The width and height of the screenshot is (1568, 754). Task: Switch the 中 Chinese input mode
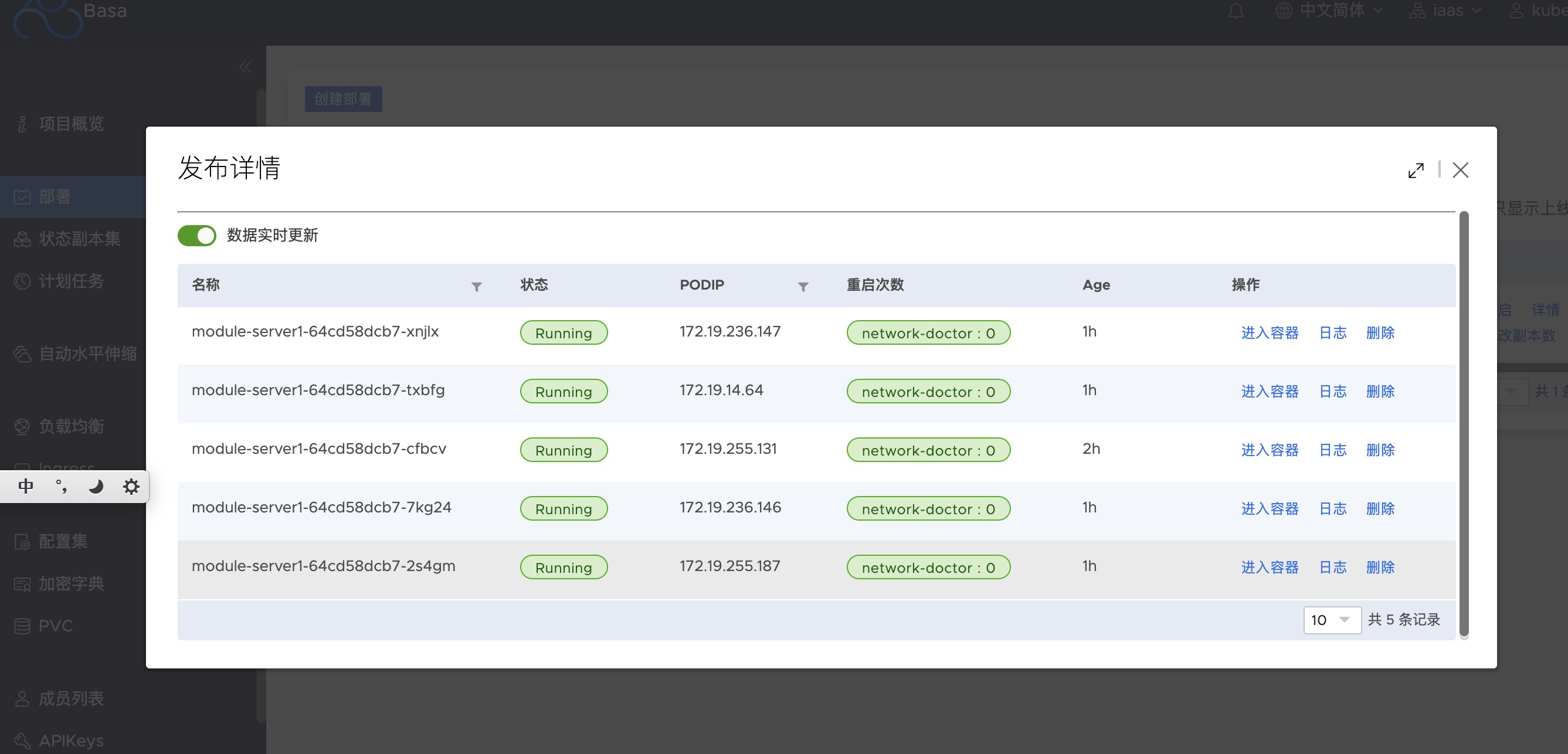click(x=26, y=486)
